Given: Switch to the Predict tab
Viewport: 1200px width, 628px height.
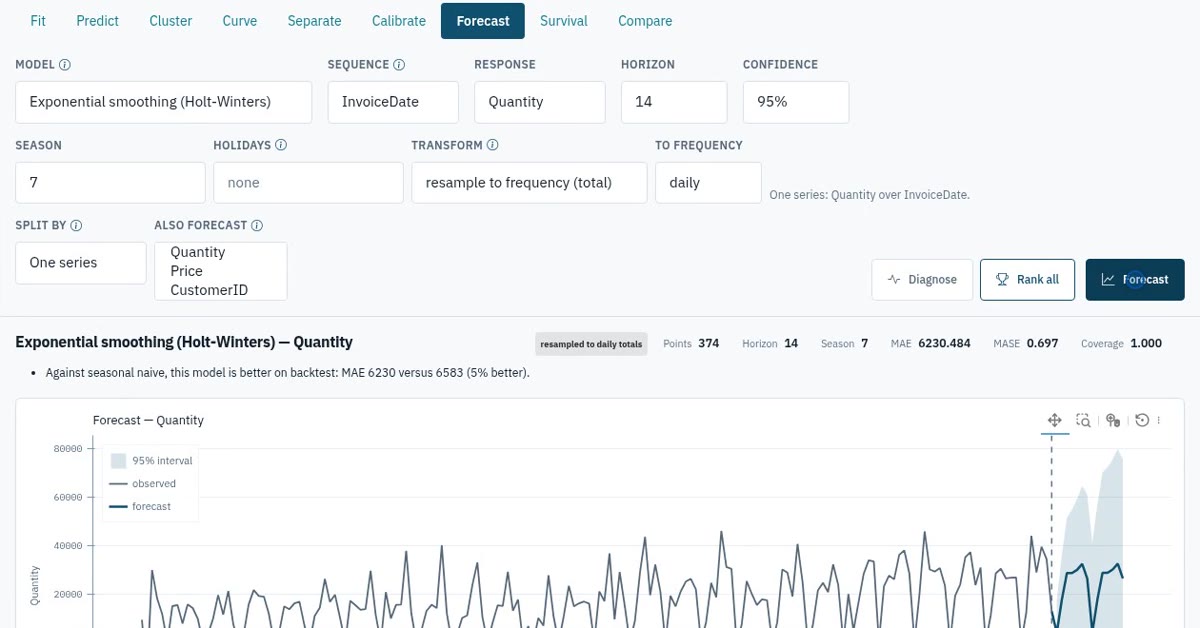Looking at the screenshot, I should (x=98, y=21).
